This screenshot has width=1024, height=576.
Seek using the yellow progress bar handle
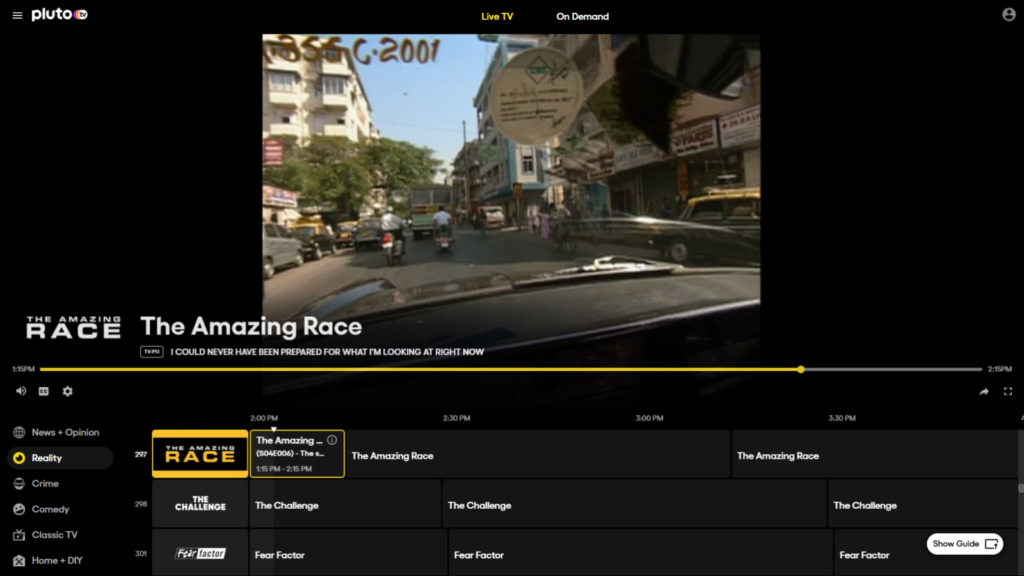coord(801,369)
